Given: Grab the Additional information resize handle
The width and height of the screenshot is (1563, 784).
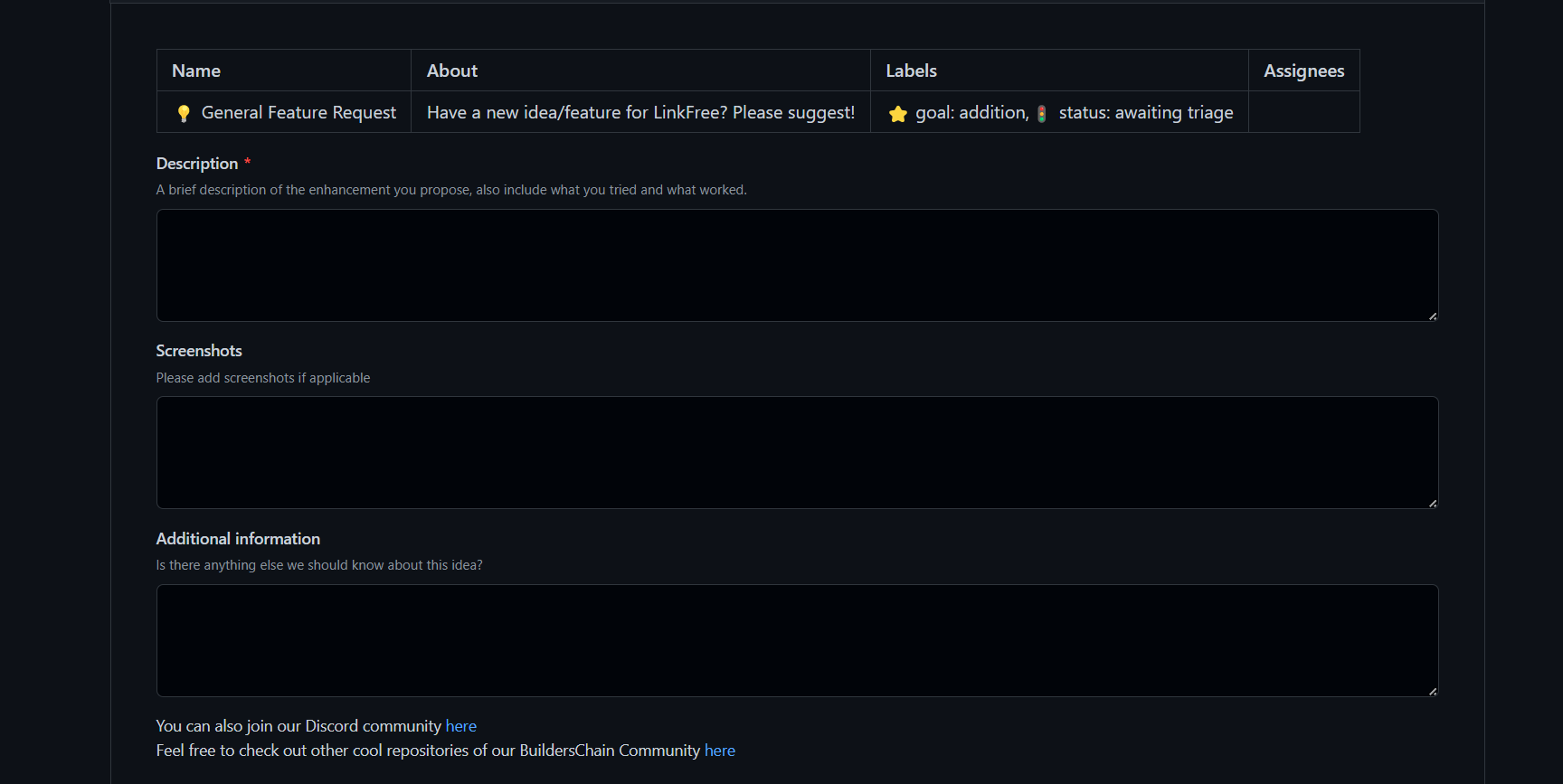Looking at the screenshot, I should pos(1433,692).
